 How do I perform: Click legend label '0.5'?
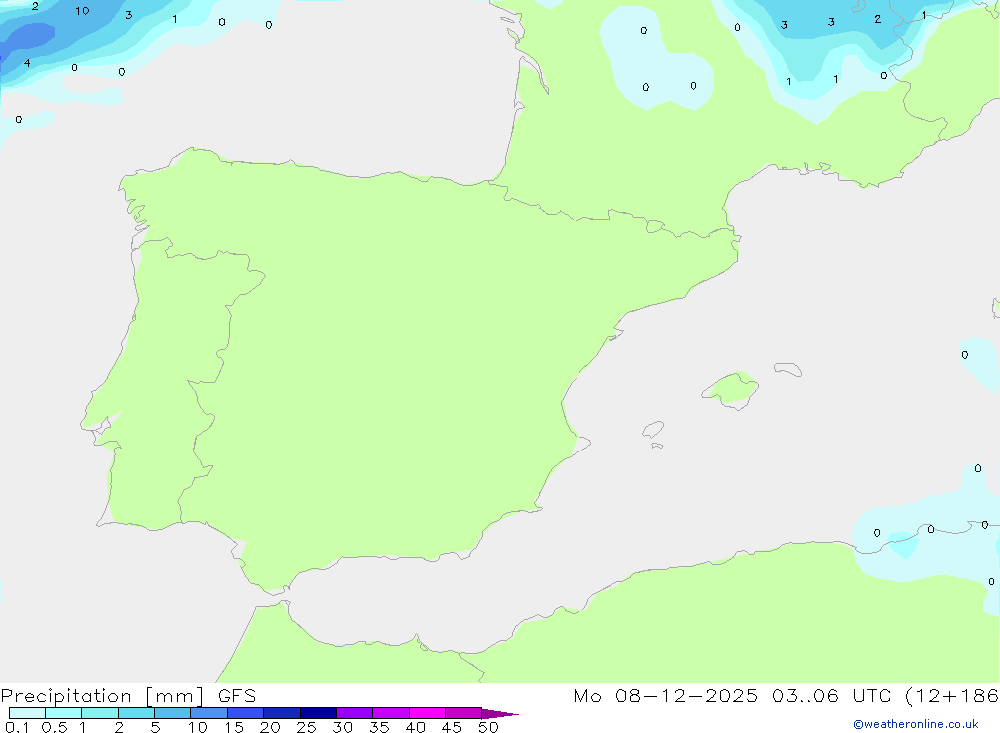click(x=54, y=727)
